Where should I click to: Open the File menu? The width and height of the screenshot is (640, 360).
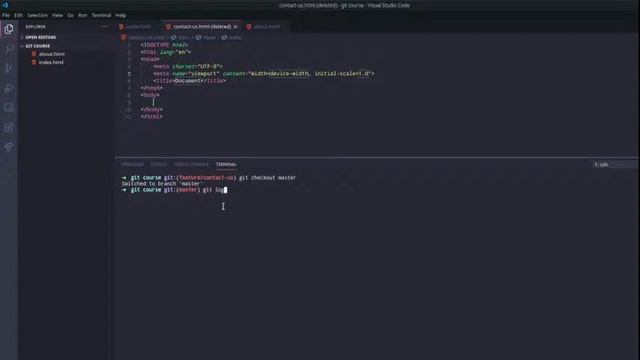(6, 15)
